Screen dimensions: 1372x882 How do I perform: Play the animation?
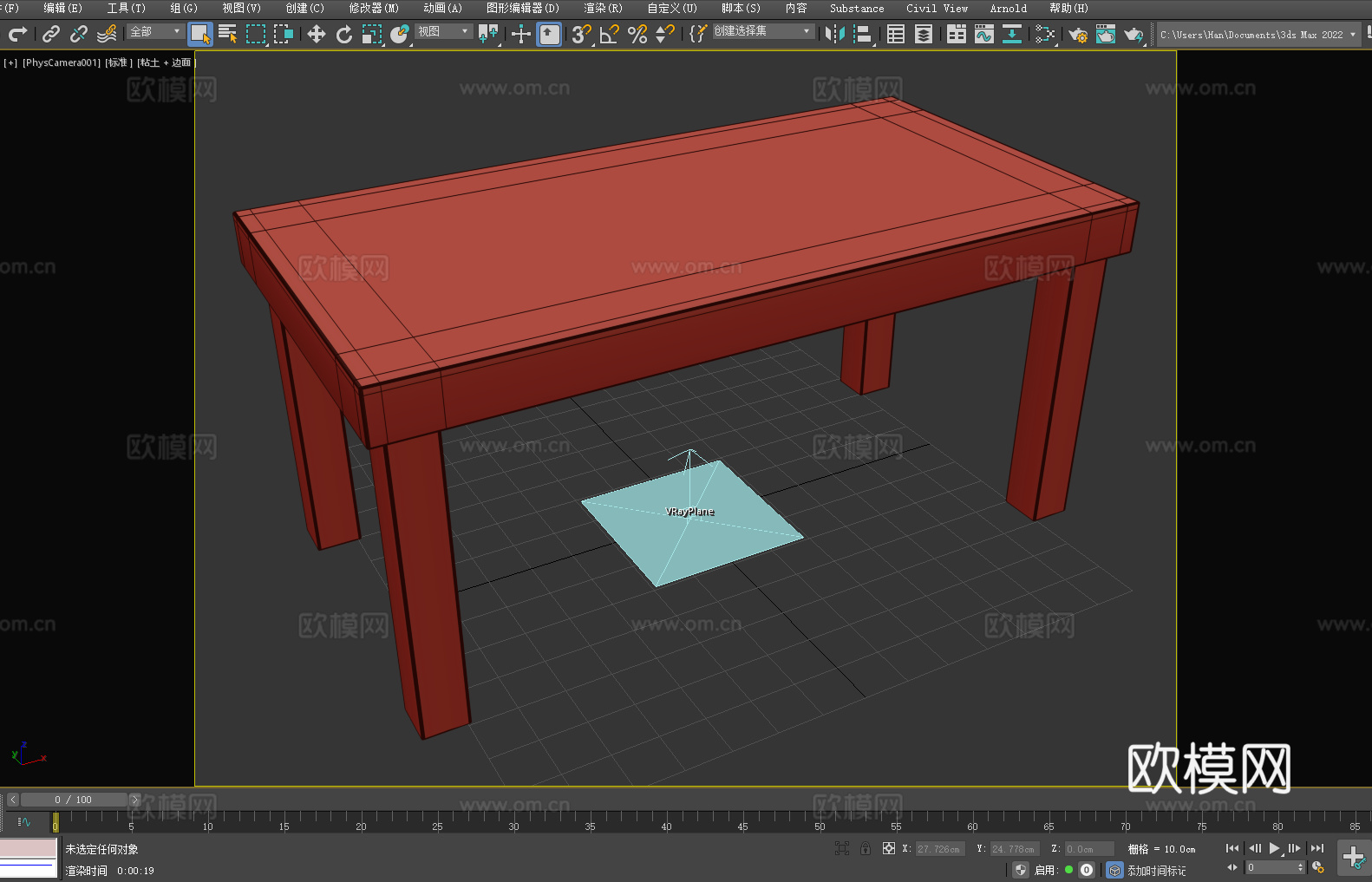click(x=1274, y=848)
